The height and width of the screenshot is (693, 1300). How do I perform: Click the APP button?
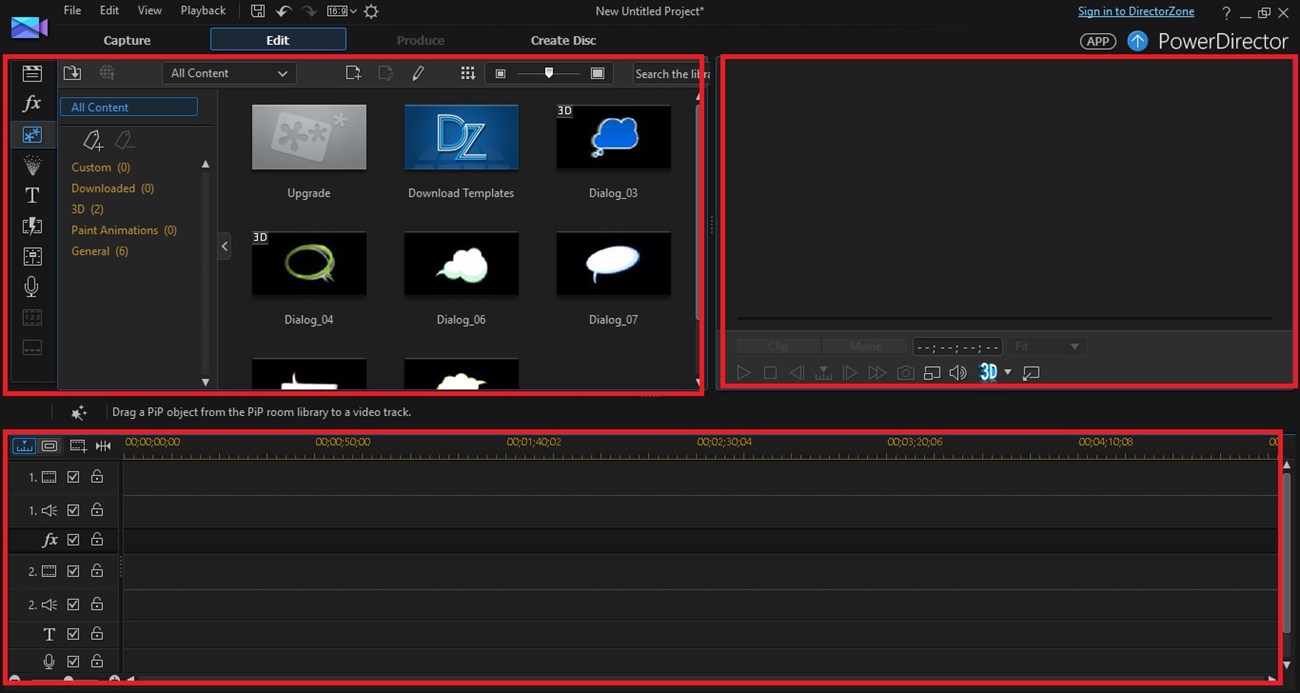pyautogui.click(x=1098, y=41)
